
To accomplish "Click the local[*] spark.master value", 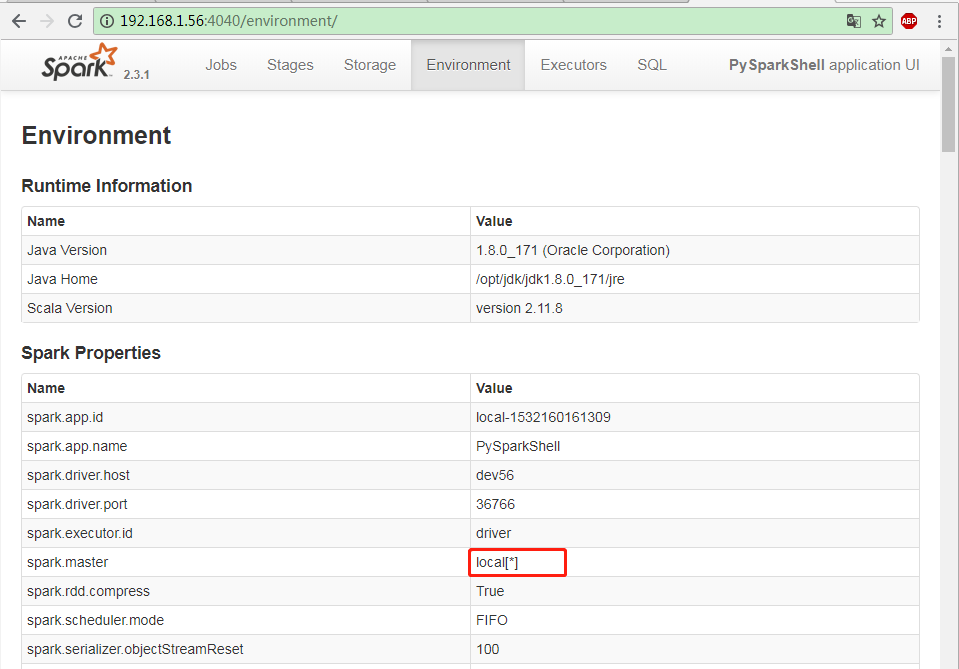I will [x=497, y=563].
